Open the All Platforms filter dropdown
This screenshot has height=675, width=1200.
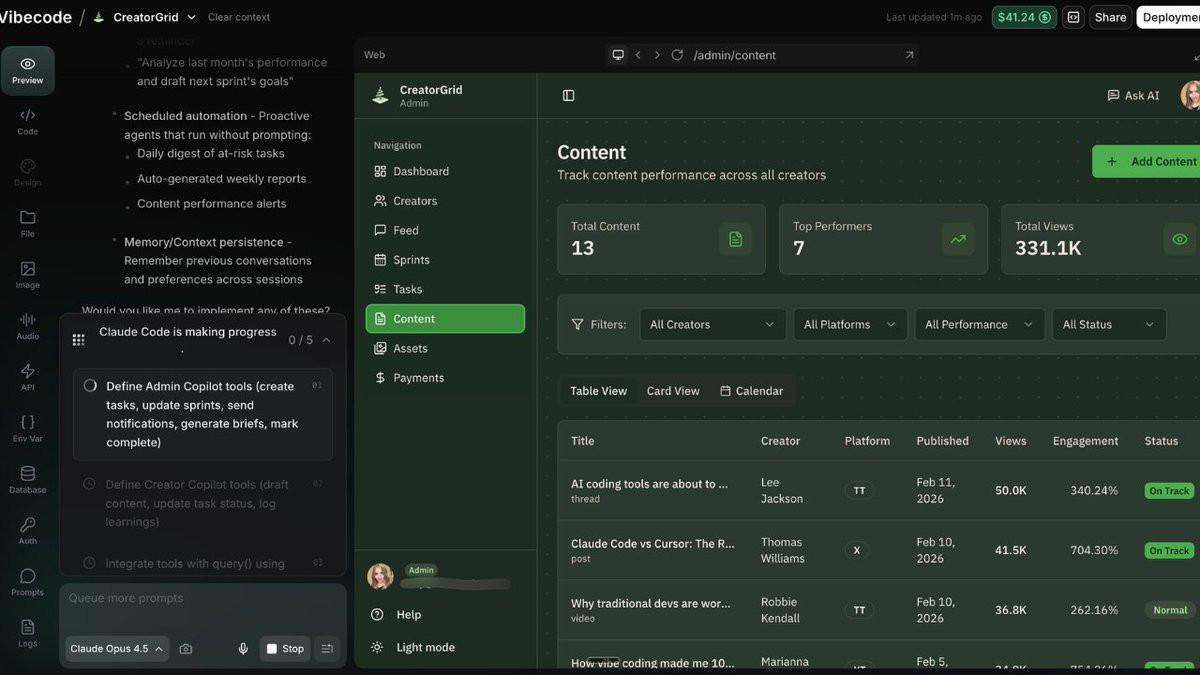[850, 324]
